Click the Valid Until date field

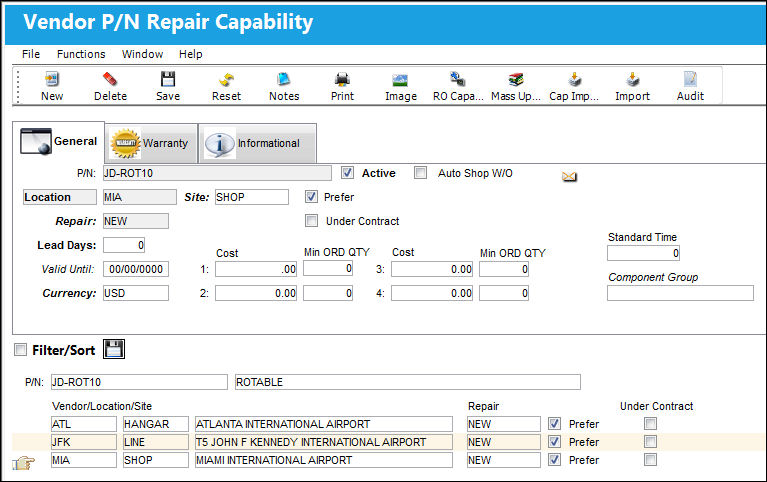pos(136,269)
